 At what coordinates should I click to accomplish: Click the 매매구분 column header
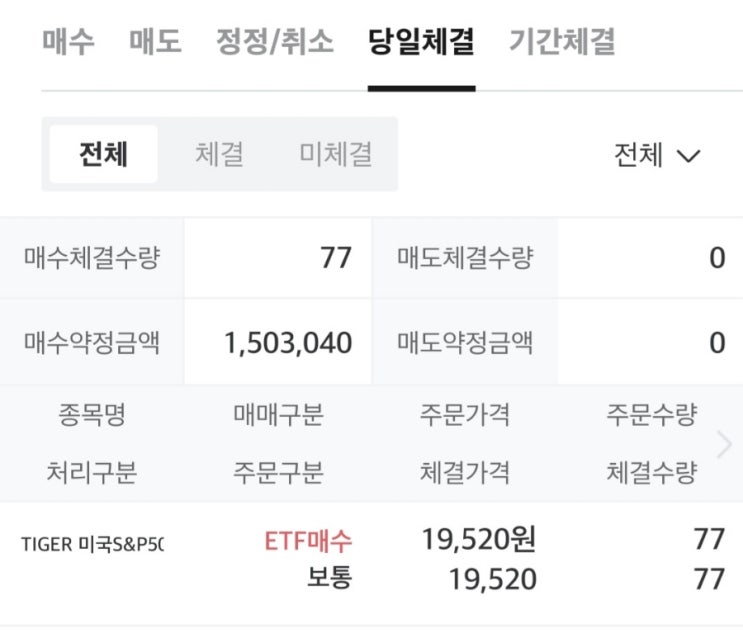tap(278, 415)
